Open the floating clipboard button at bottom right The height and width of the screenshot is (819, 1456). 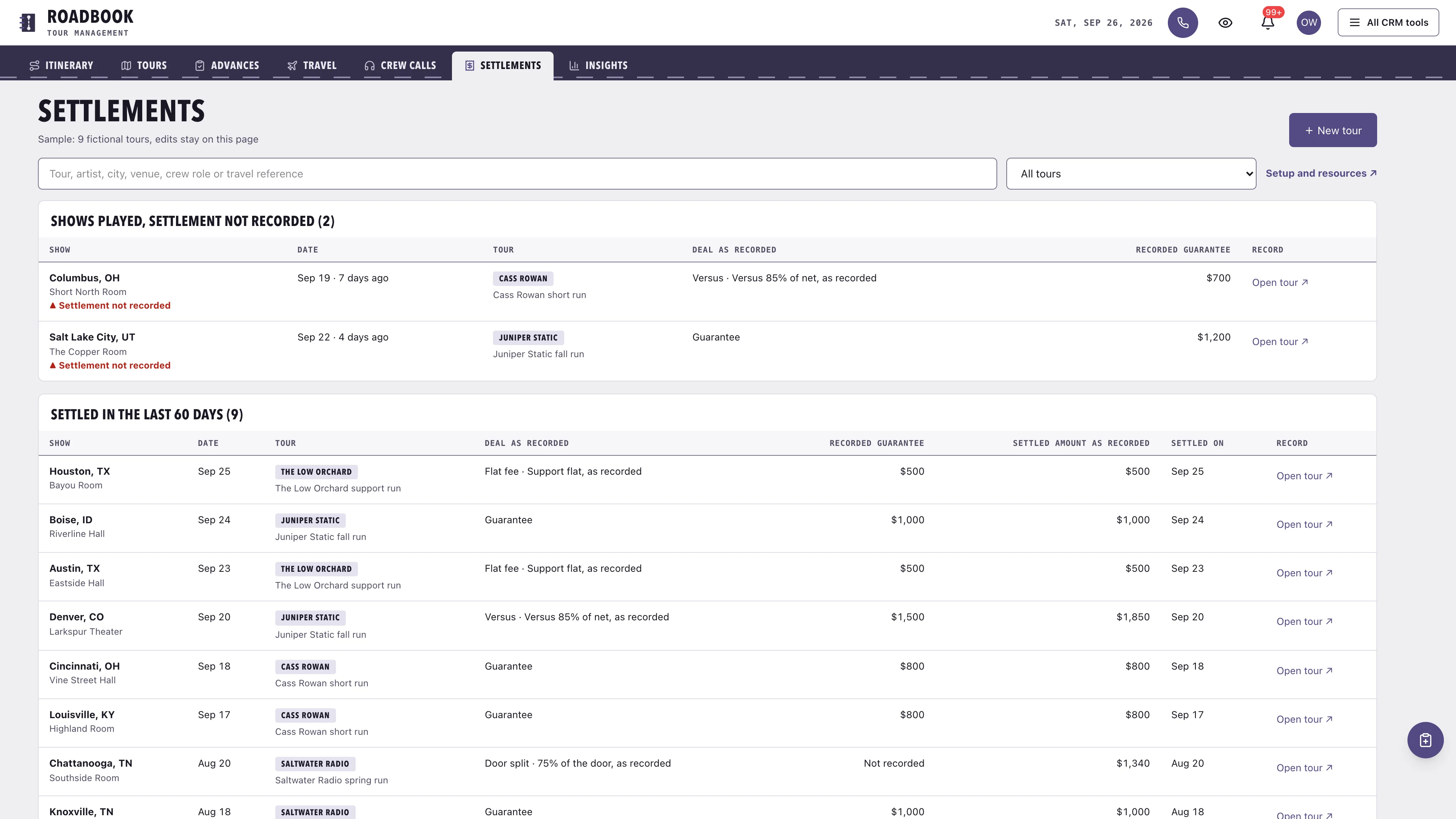tap(1425, 740)
